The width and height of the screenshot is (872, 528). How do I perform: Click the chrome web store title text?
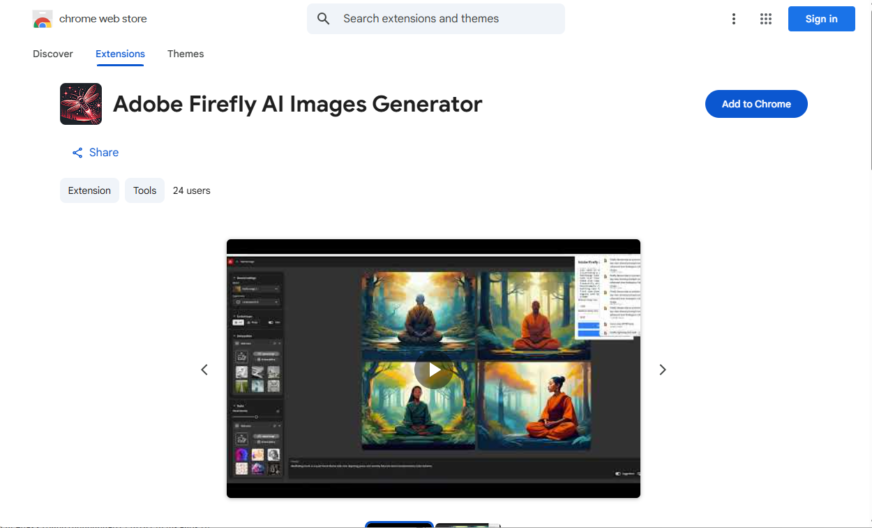(x=103, y=19)
